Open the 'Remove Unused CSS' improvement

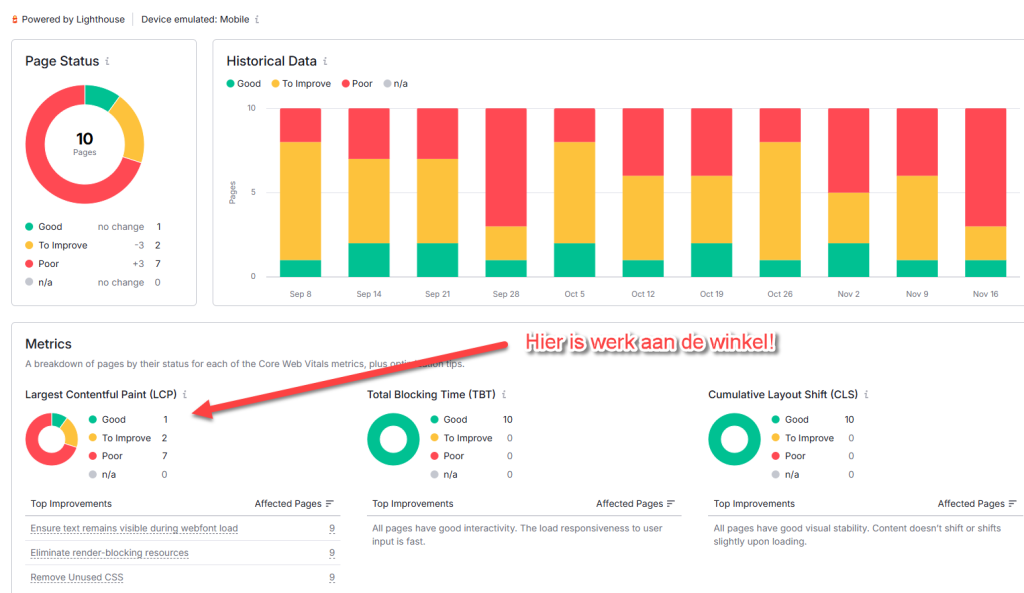pos(76,577)
